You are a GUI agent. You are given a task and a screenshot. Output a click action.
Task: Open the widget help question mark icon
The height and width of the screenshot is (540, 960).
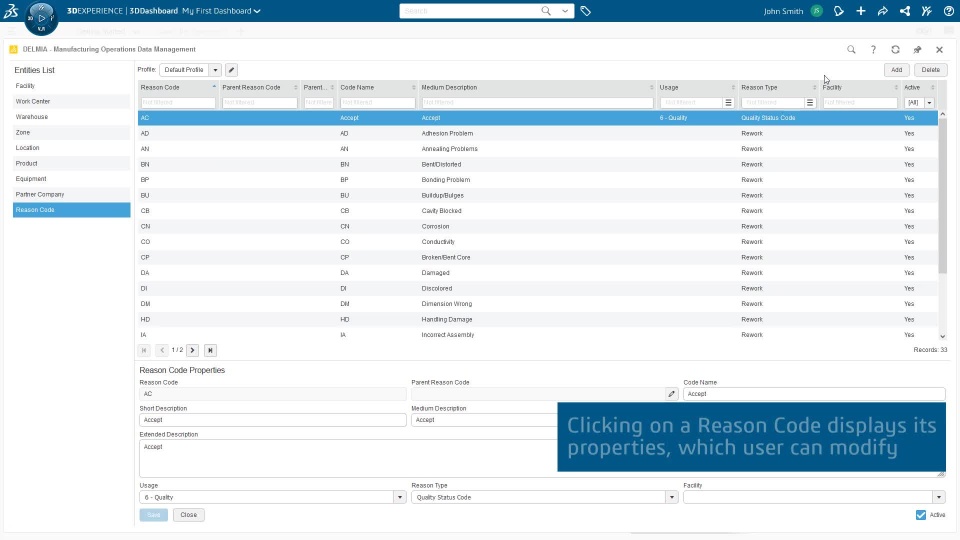pos(873,50)
